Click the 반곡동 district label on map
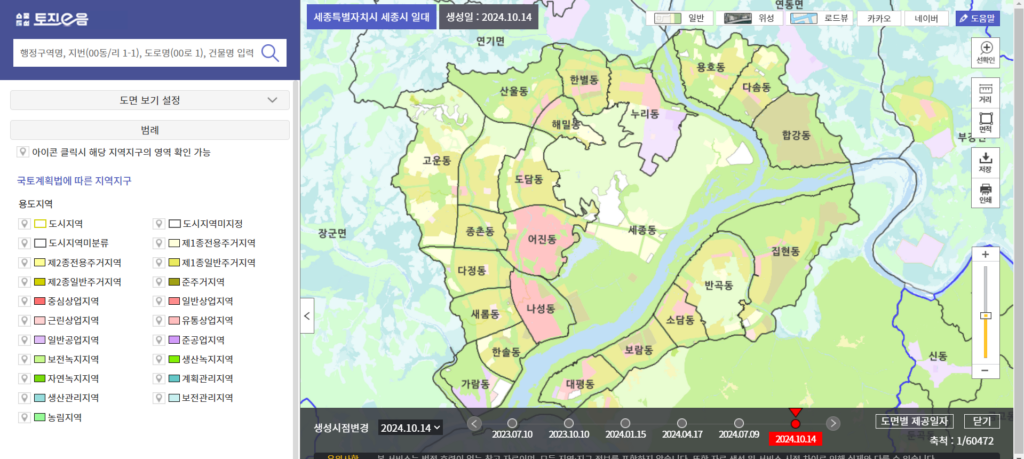This screenshot has width=1024, height=459. (720, 285)
